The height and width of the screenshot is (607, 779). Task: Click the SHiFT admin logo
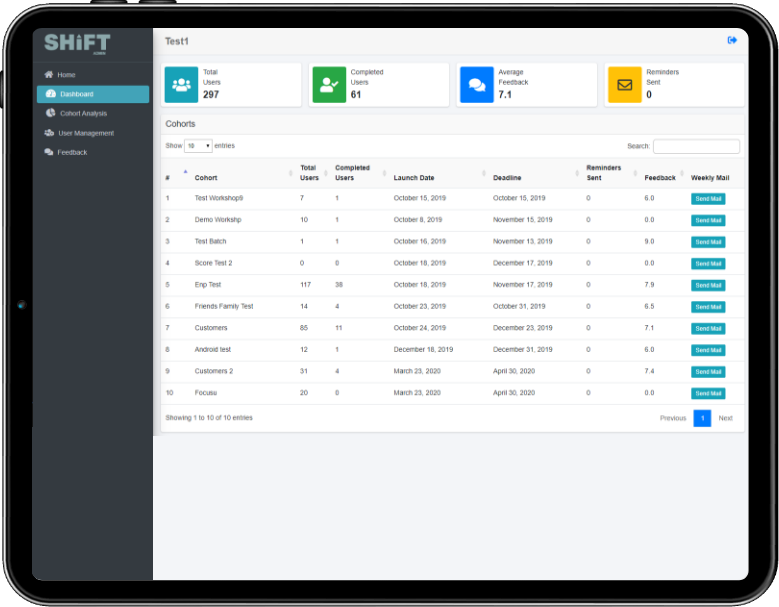[x=77, y=44]
